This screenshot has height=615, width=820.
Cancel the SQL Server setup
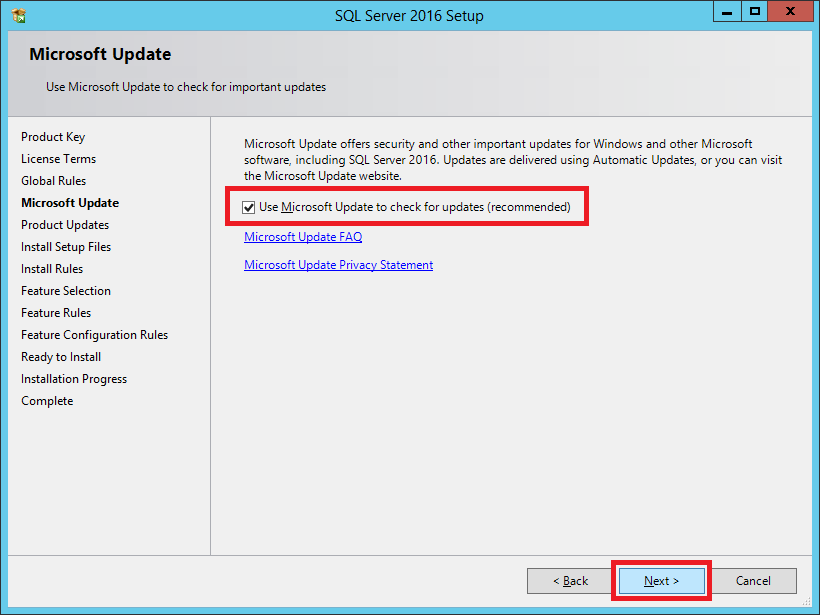753,581
